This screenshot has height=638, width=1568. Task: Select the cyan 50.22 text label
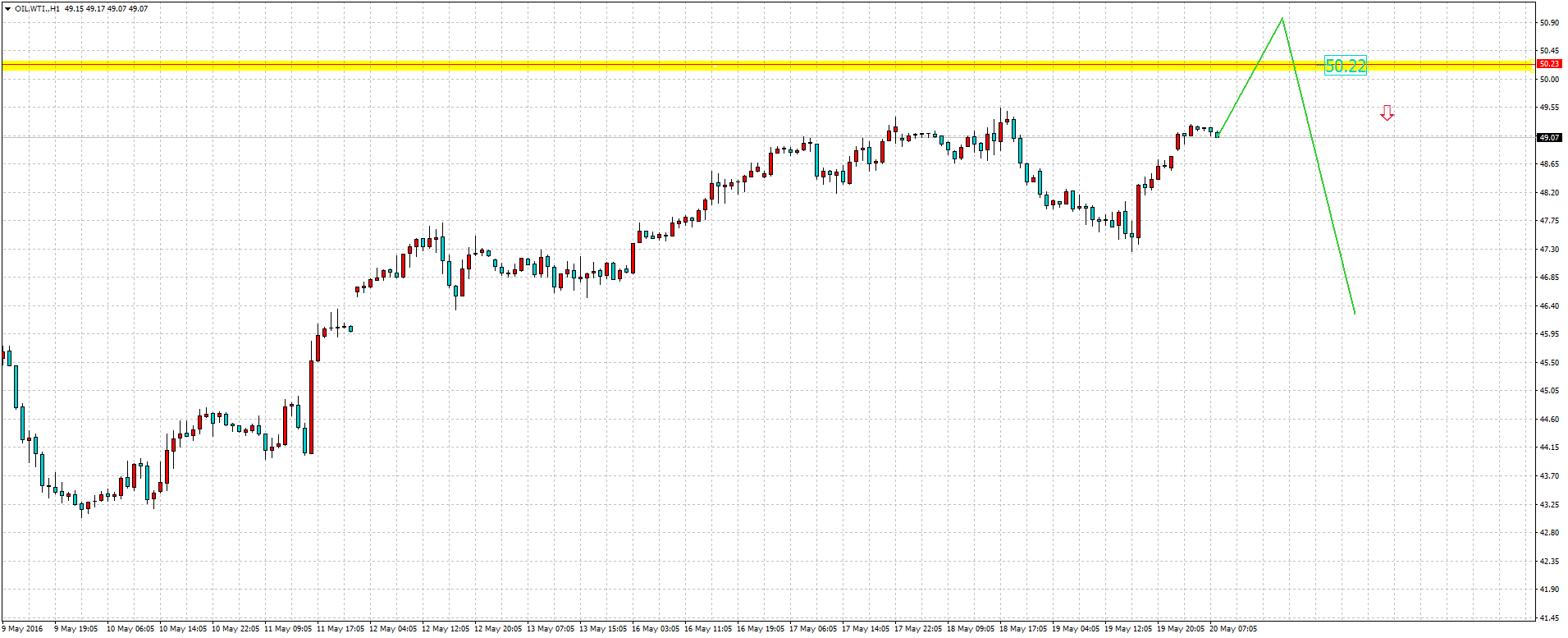pyautogui.click(x=1346, y=66)
